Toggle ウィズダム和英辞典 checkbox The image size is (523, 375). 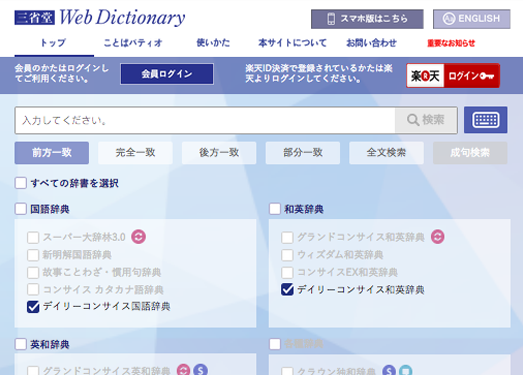(x=287, y=255)
